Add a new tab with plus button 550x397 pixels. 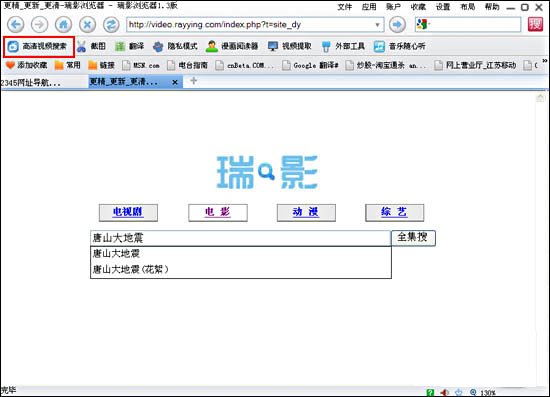(193, 81)
